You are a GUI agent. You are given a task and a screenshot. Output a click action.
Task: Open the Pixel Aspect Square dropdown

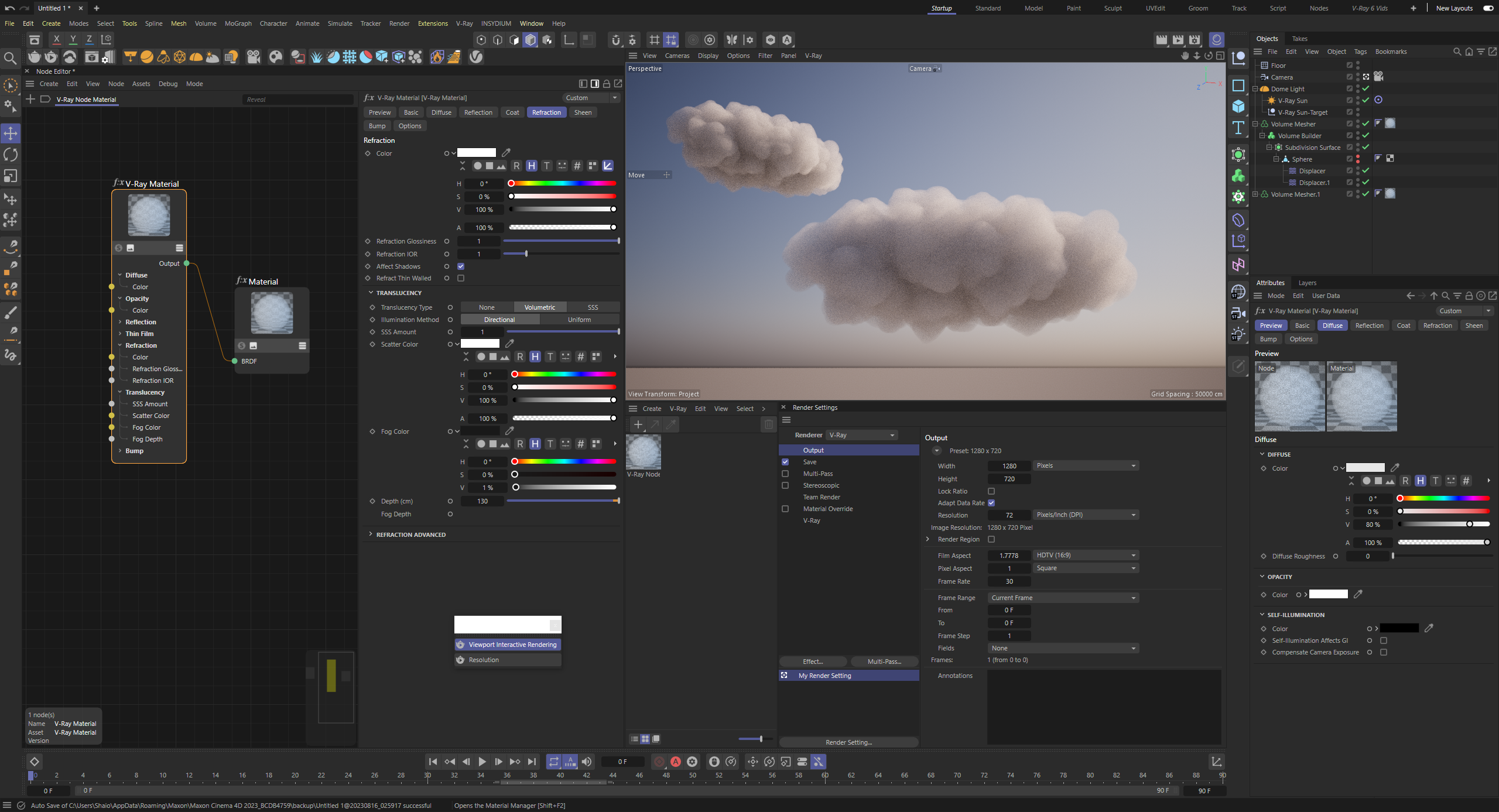click(1086, 568)
